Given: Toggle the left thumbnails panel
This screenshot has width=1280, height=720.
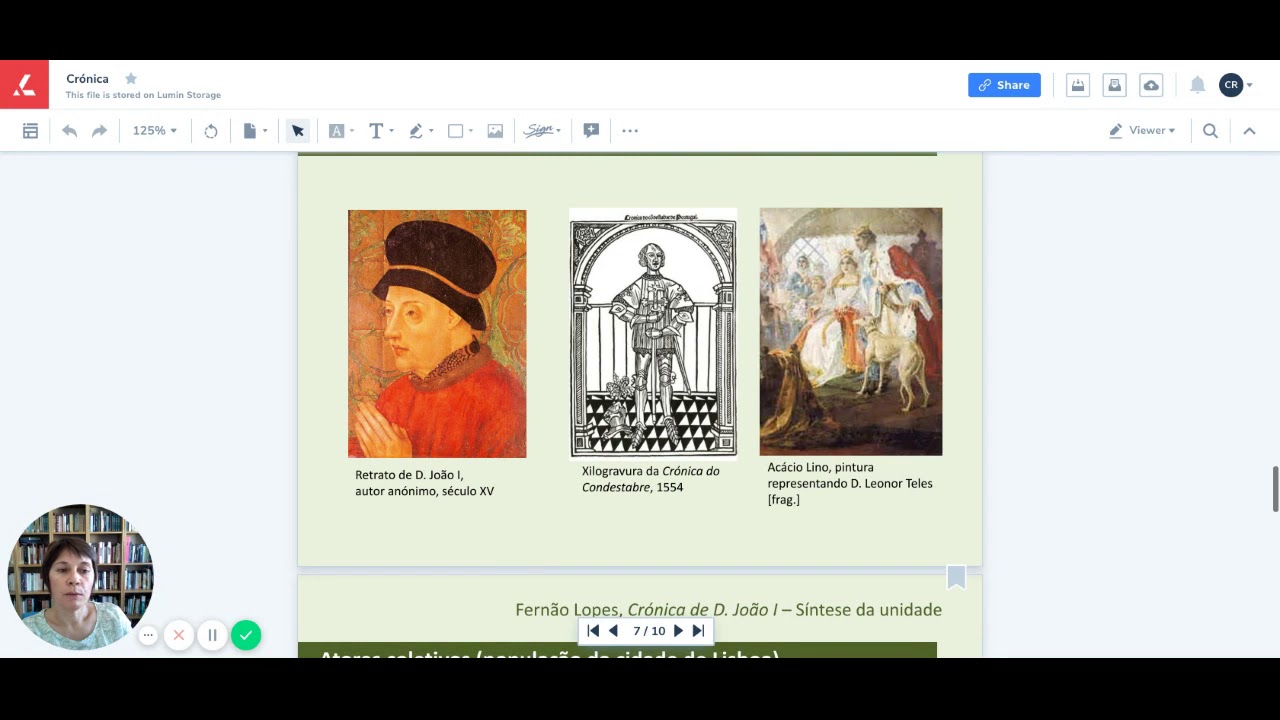Looking at the screenshot, I should coord(31,131).
